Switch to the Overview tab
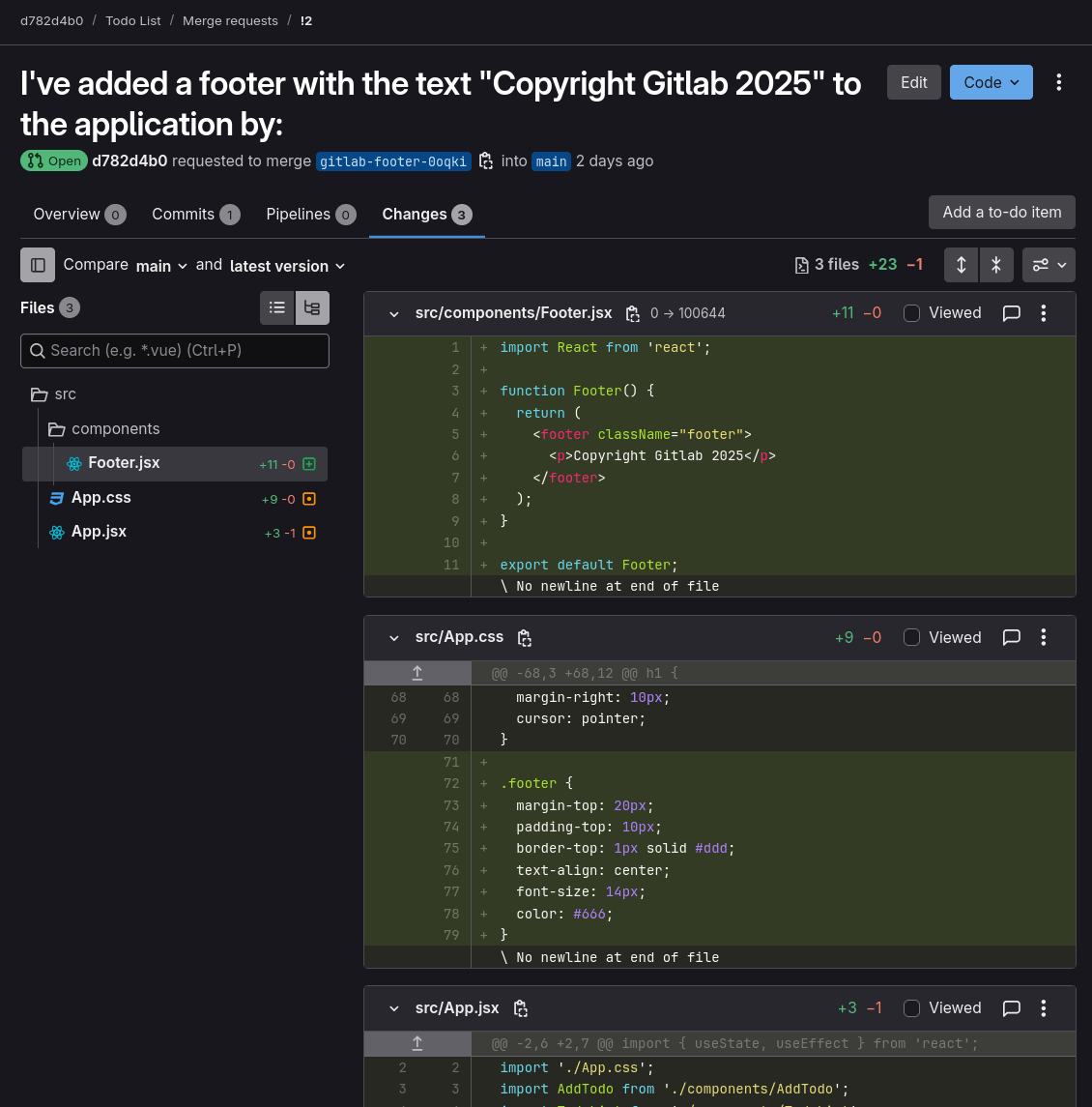The image size is (1092, 1107). [80, 214]
